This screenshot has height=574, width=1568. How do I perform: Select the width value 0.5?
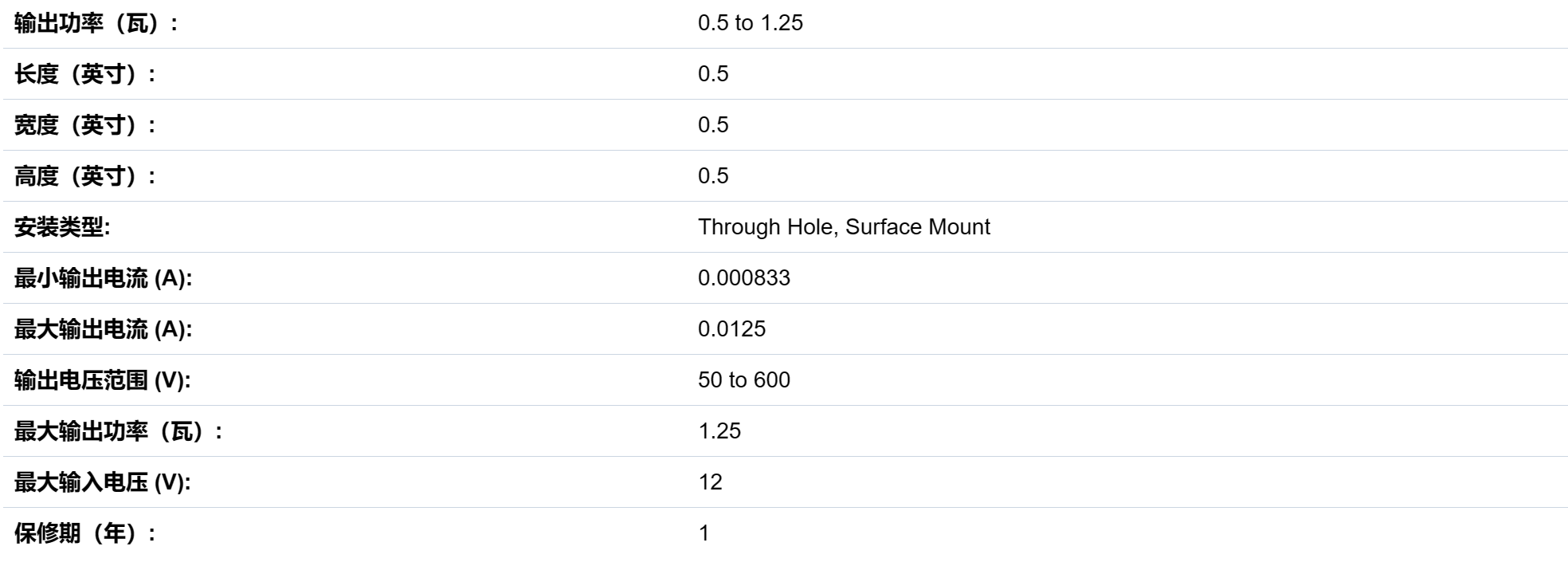point(713,125)
